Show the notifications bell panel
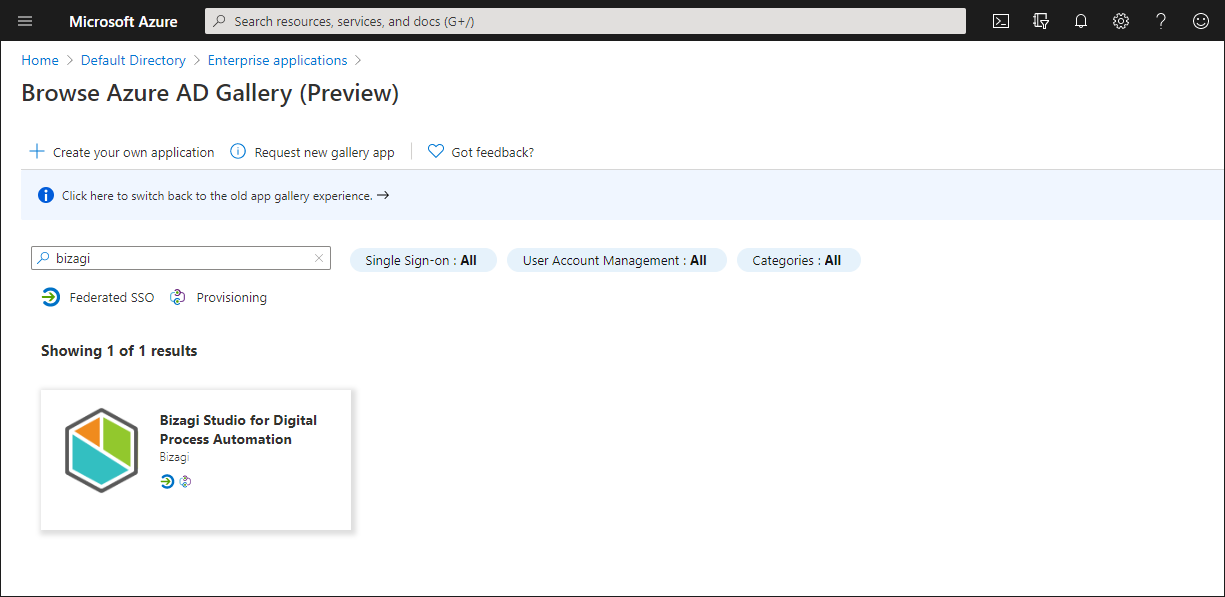 (1081, 21)
